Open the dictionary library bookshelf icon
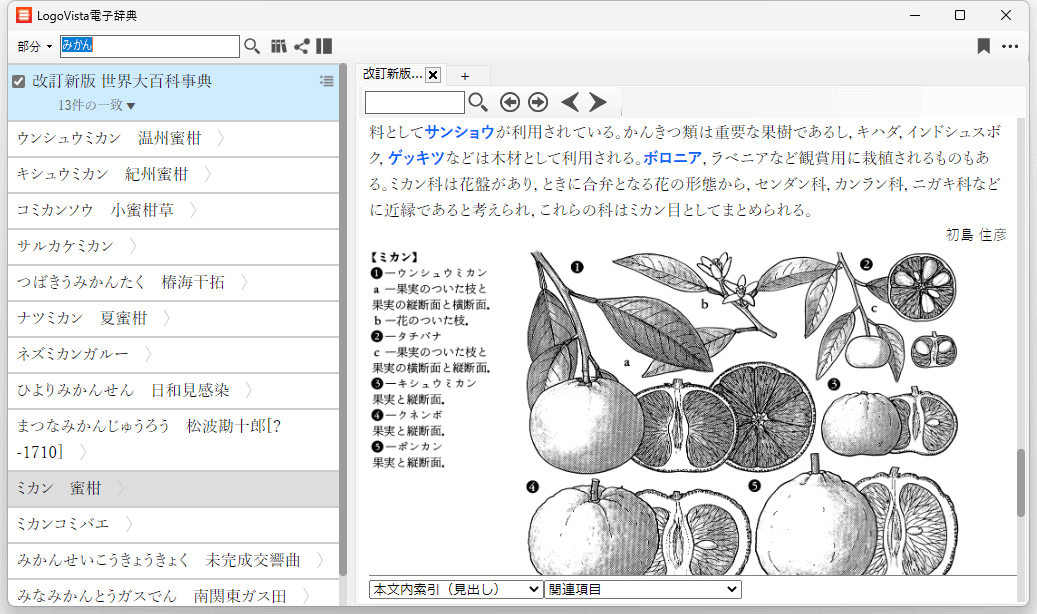1037x614 pixels. [x=279, y=46]
